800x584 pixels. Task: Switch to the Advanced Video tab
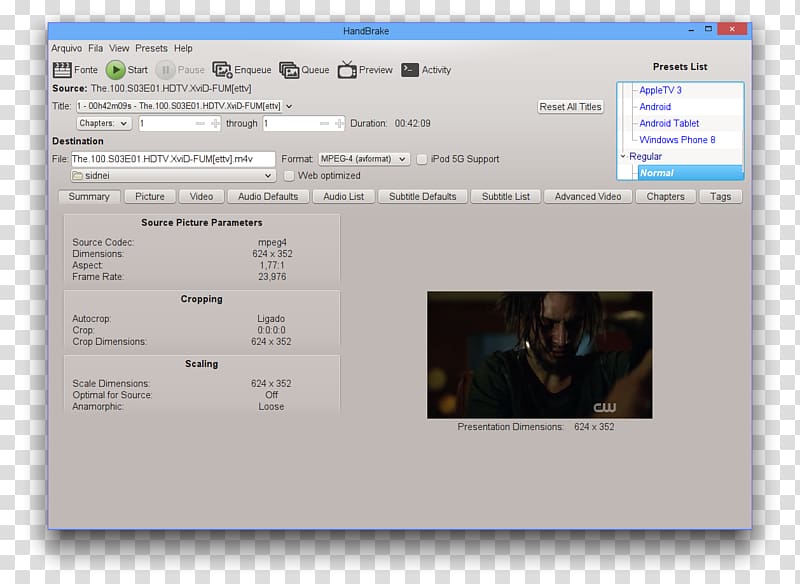tap(588, 196)
